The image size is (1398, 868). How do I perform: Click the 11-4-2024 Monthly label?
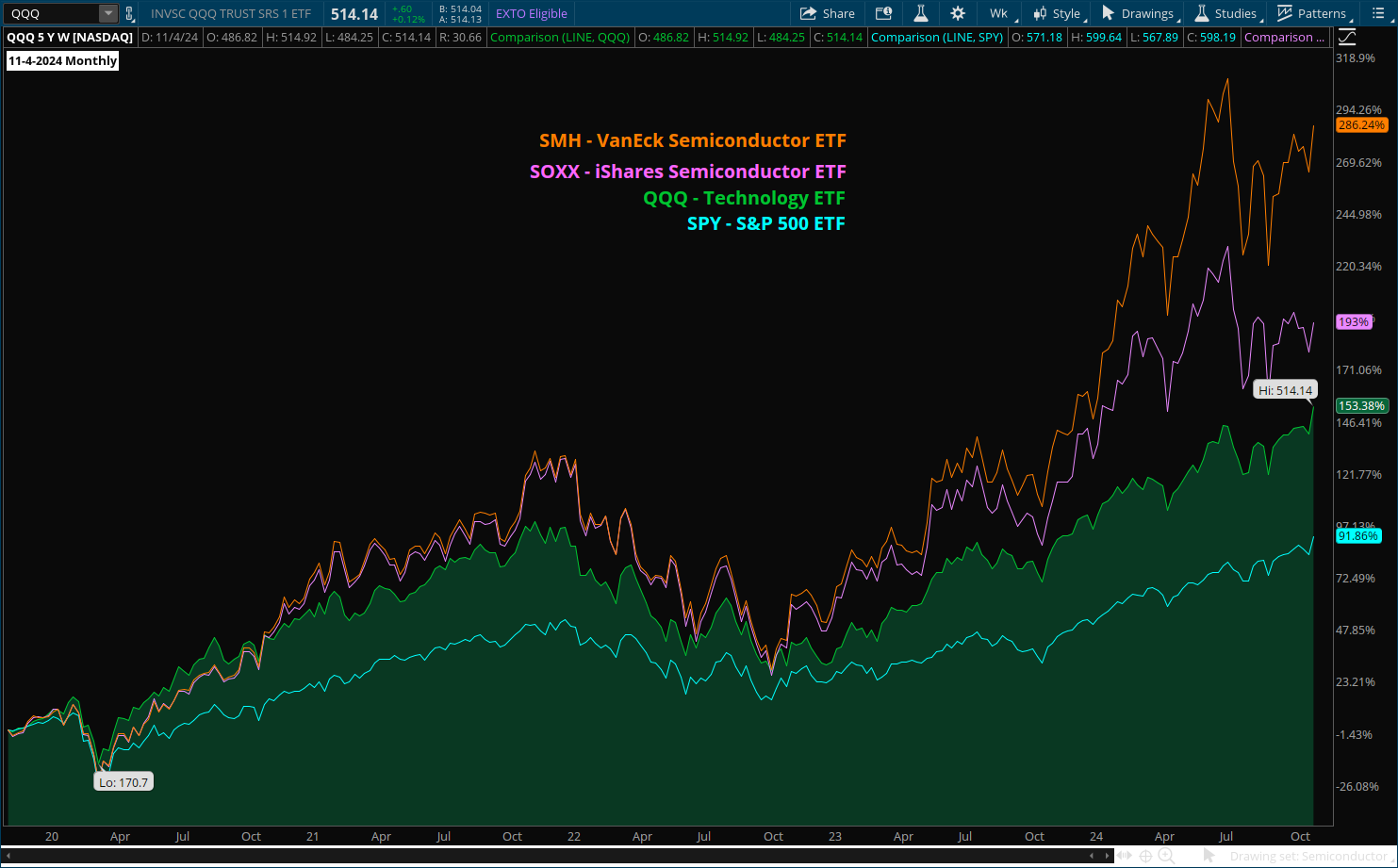click(63, 60)
